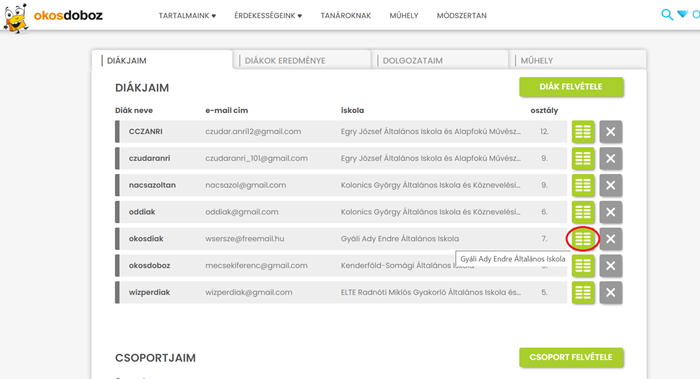The height and width of the screenshot is (379, 700).
Task: Open the results grid for oddiak
Action: click(x=583, y=212)
